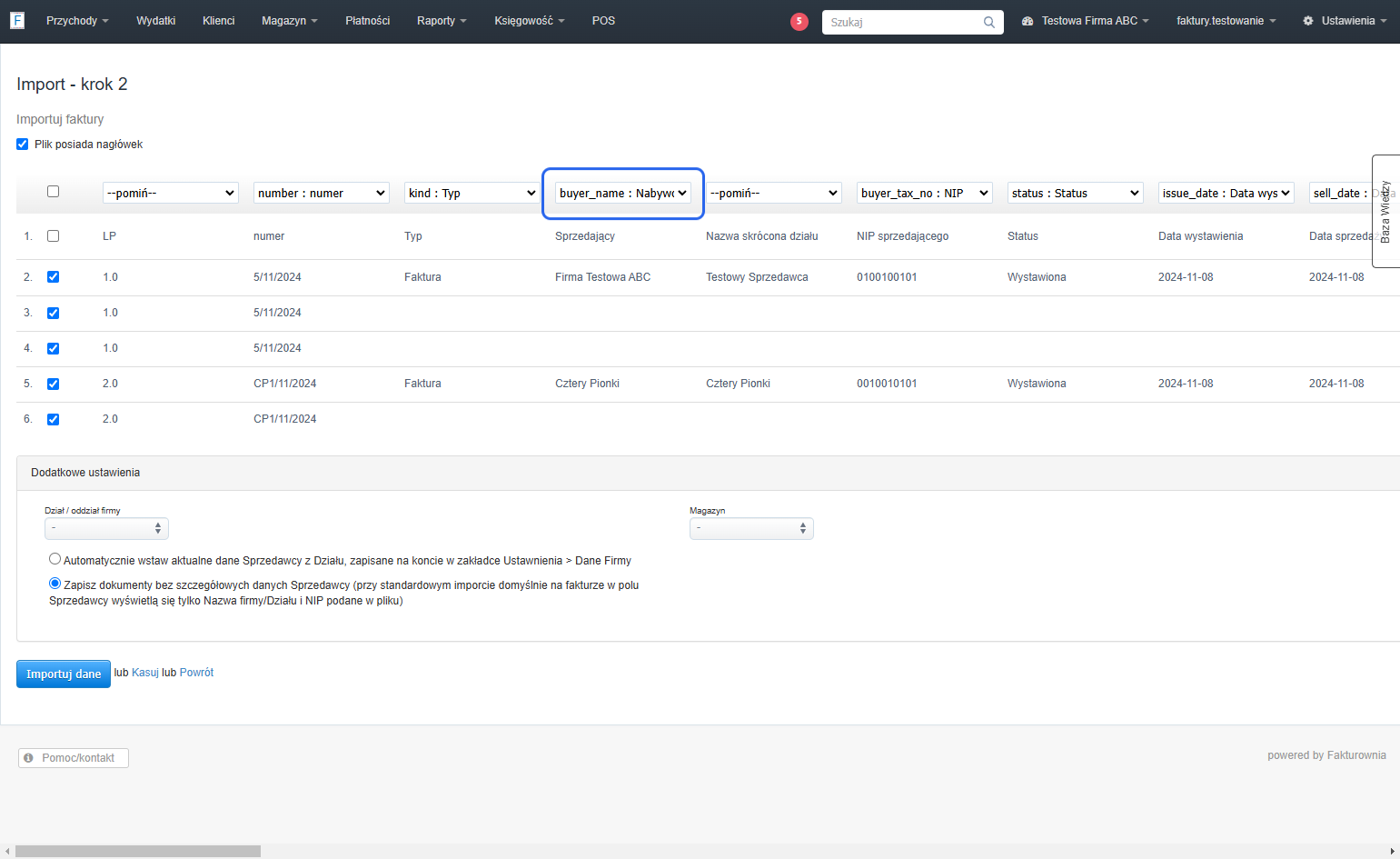Image resolution: width=1400 pixels, height=859 pixels.
Task: Uncheck row 2 checkbox for Firma Testowa ABC
Action: coord(53,277)
